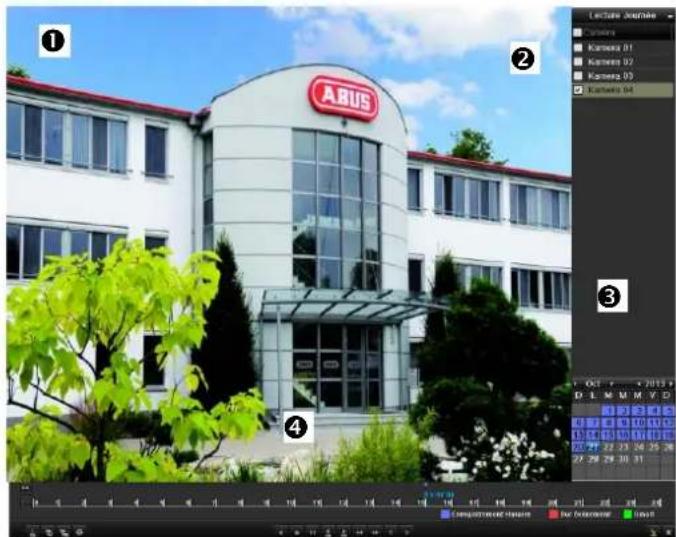Screen dimensions: 676x537
Task: Click the slow forward button
Action: click(359, 533)
